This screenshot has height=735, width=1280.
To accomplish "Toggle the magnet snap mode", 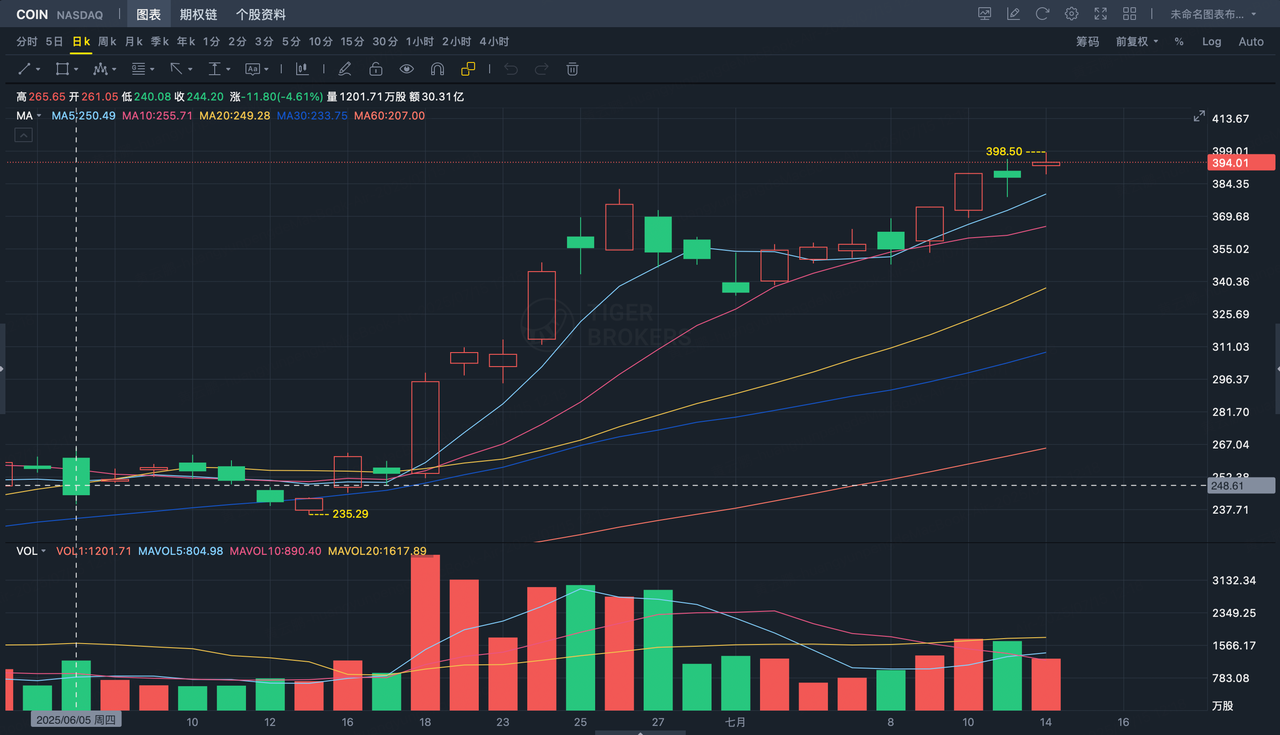I will tap(437, 69).
